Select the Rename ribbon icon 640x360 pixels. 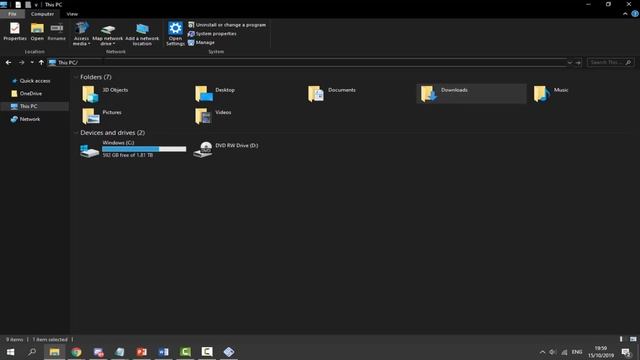point(57,32)
